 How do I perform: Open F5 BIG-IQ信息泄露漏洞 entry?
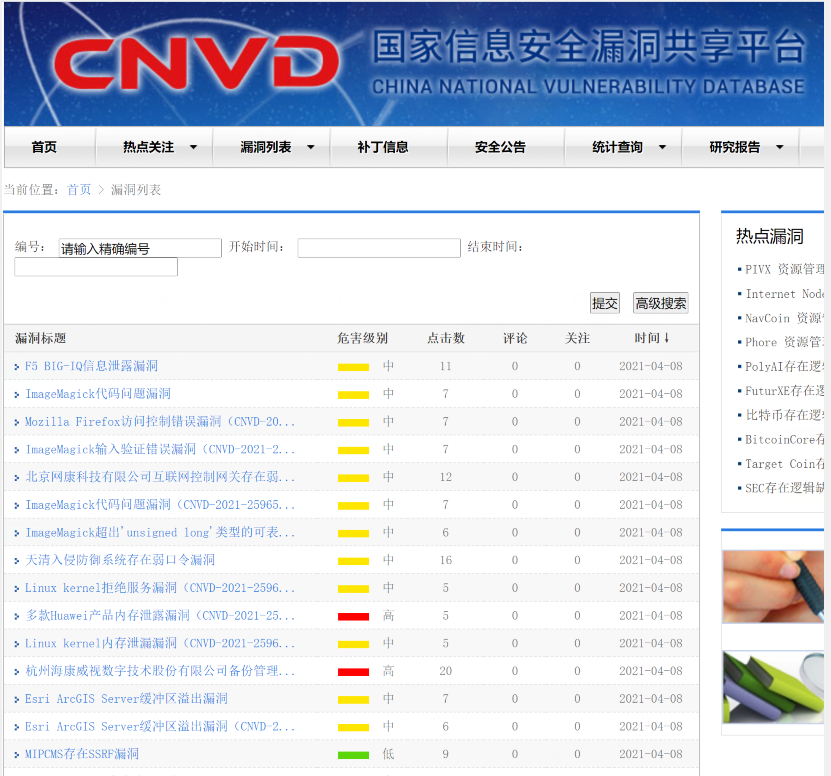[91, 366]
